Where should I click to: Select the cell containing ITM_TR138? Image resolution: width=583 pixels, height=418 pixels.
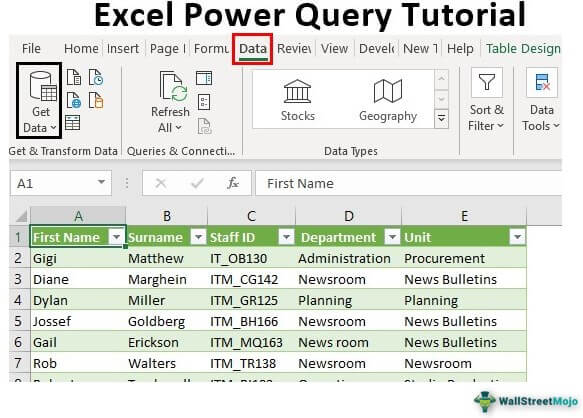pyautogui.click(x=251, y=363)
